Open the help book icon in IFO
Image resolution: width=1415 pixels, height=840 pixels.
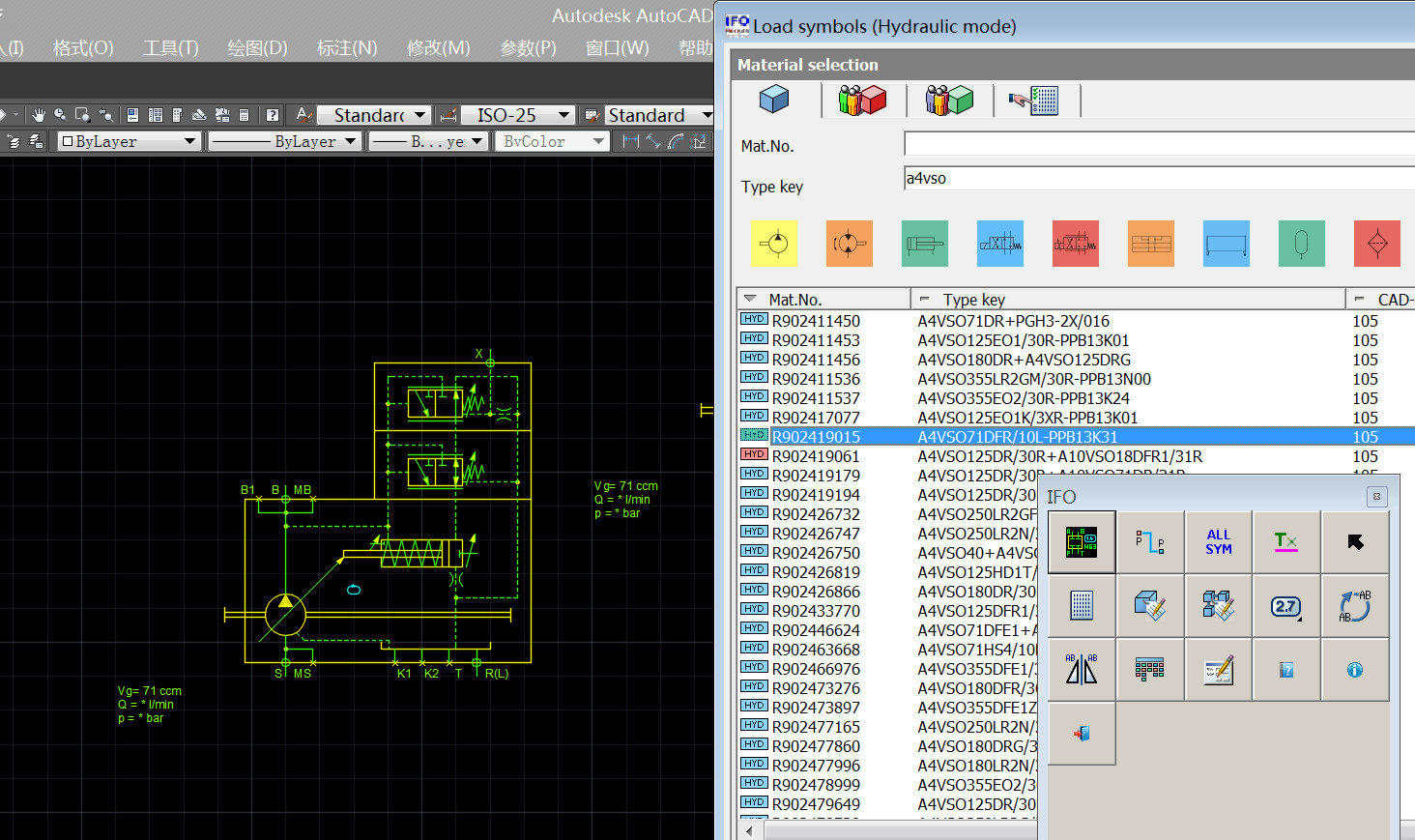[x=1286, y=669]
